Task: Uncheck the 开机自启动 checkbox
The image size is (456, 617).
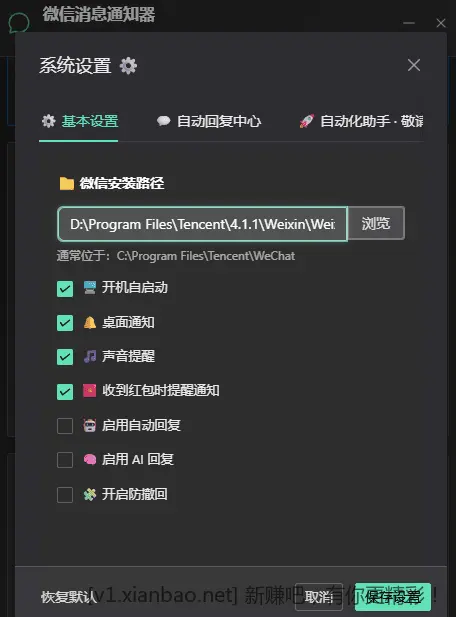Action: tap(65, 289)
